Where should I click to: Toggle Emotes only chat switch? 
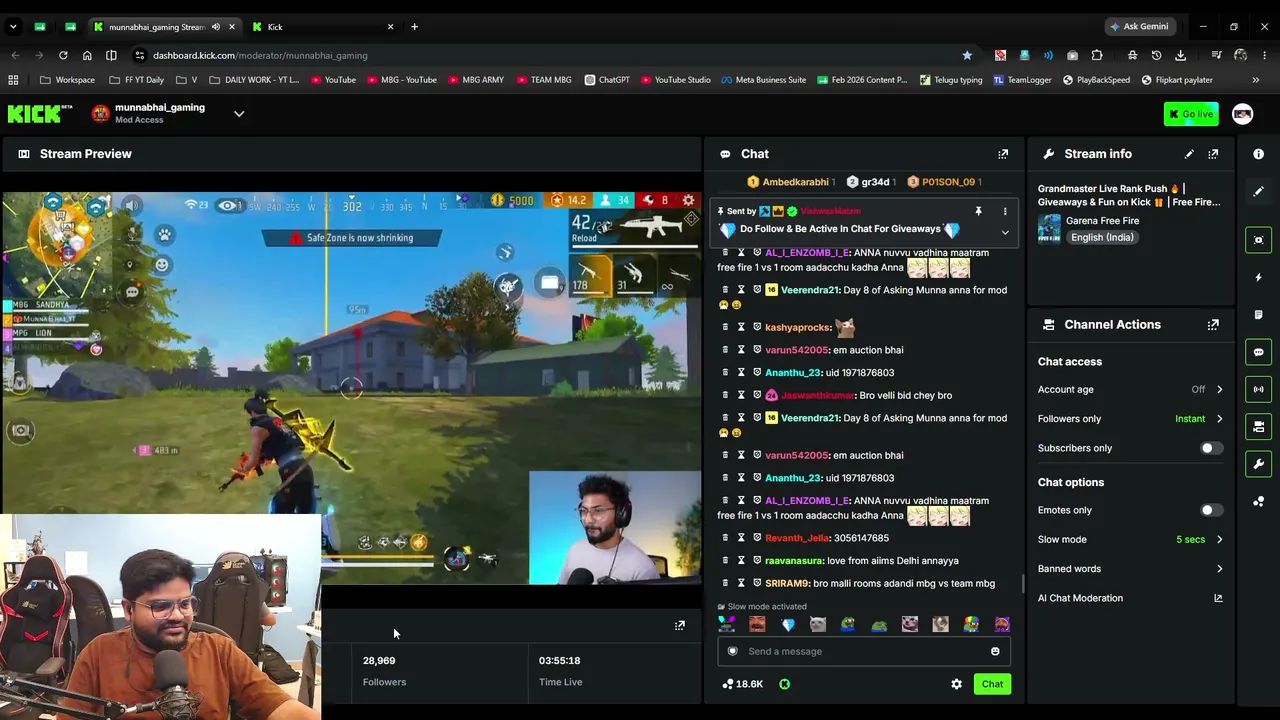click(1211, 510)
